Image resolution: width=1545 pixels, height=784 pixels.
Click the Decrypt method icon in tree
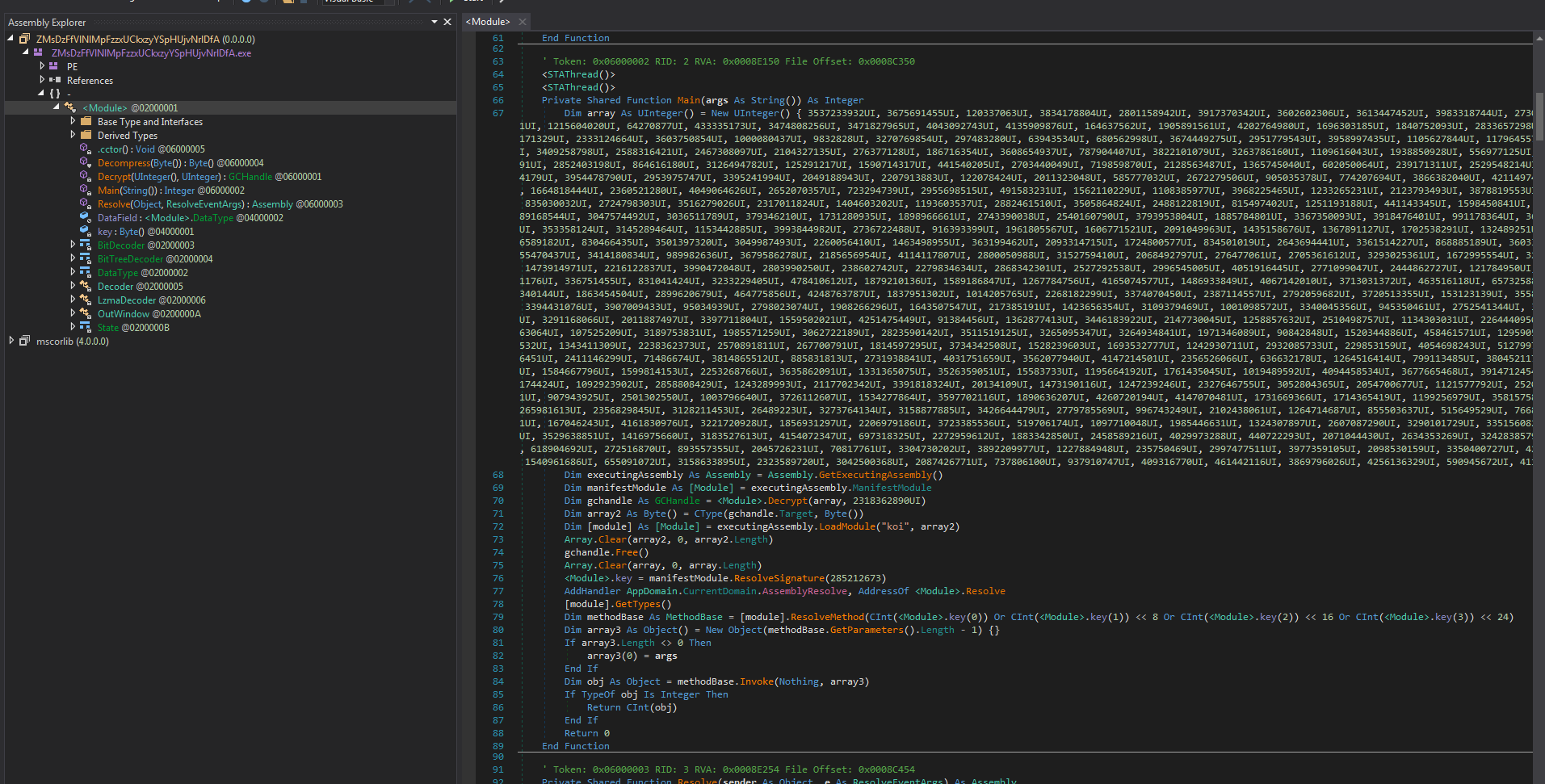click(x=86, y=176)
